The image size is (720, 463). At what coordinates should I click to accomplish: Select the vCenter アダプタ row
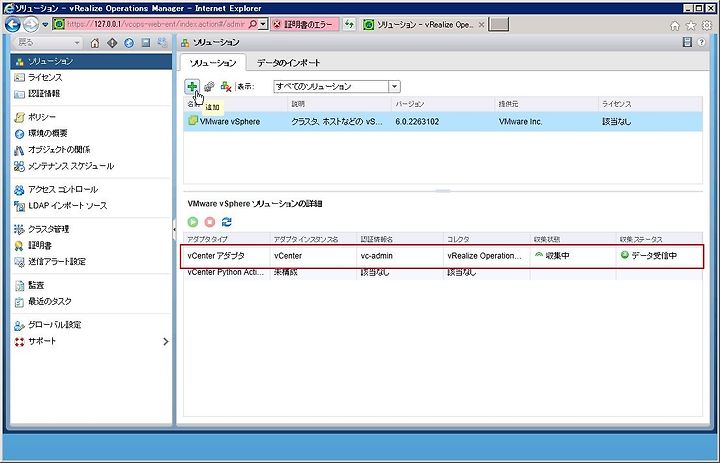click(441, 256)
